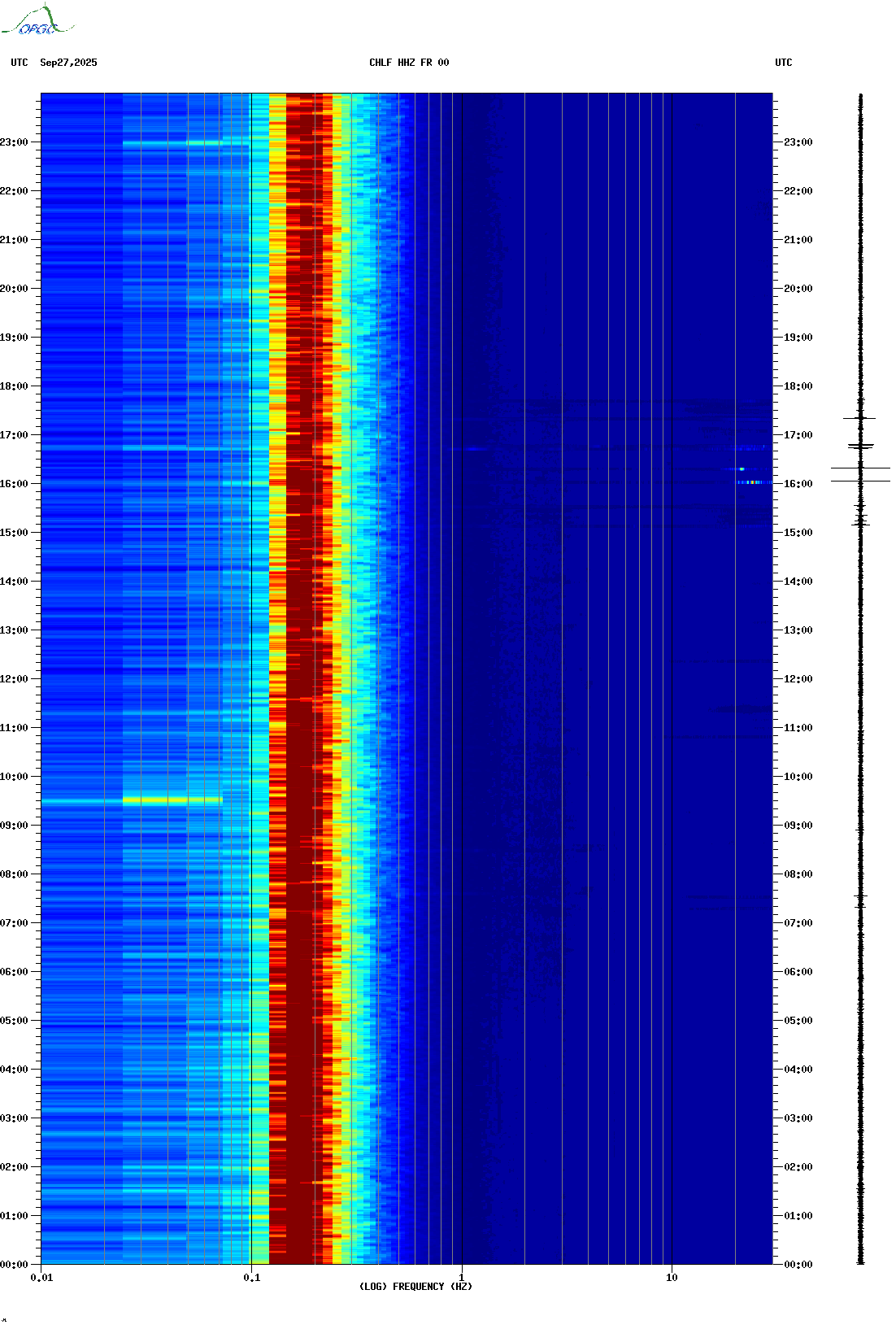Screen dimensions: 896x1329
Task: Click the 10 Hz frequency axis label
Action: point(672,1278)
